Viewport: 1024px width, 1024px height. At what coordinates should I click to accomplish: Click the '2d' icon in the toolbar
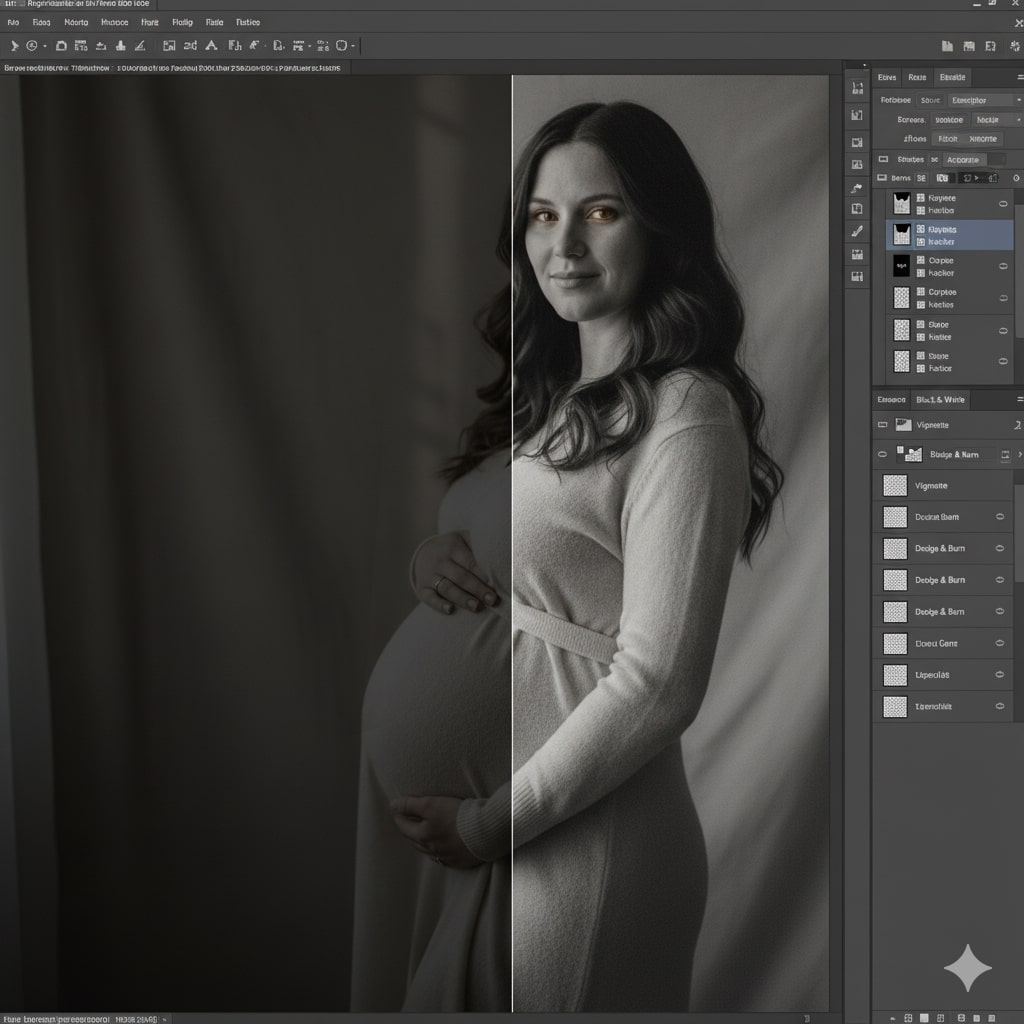click(x=189, y=45)
